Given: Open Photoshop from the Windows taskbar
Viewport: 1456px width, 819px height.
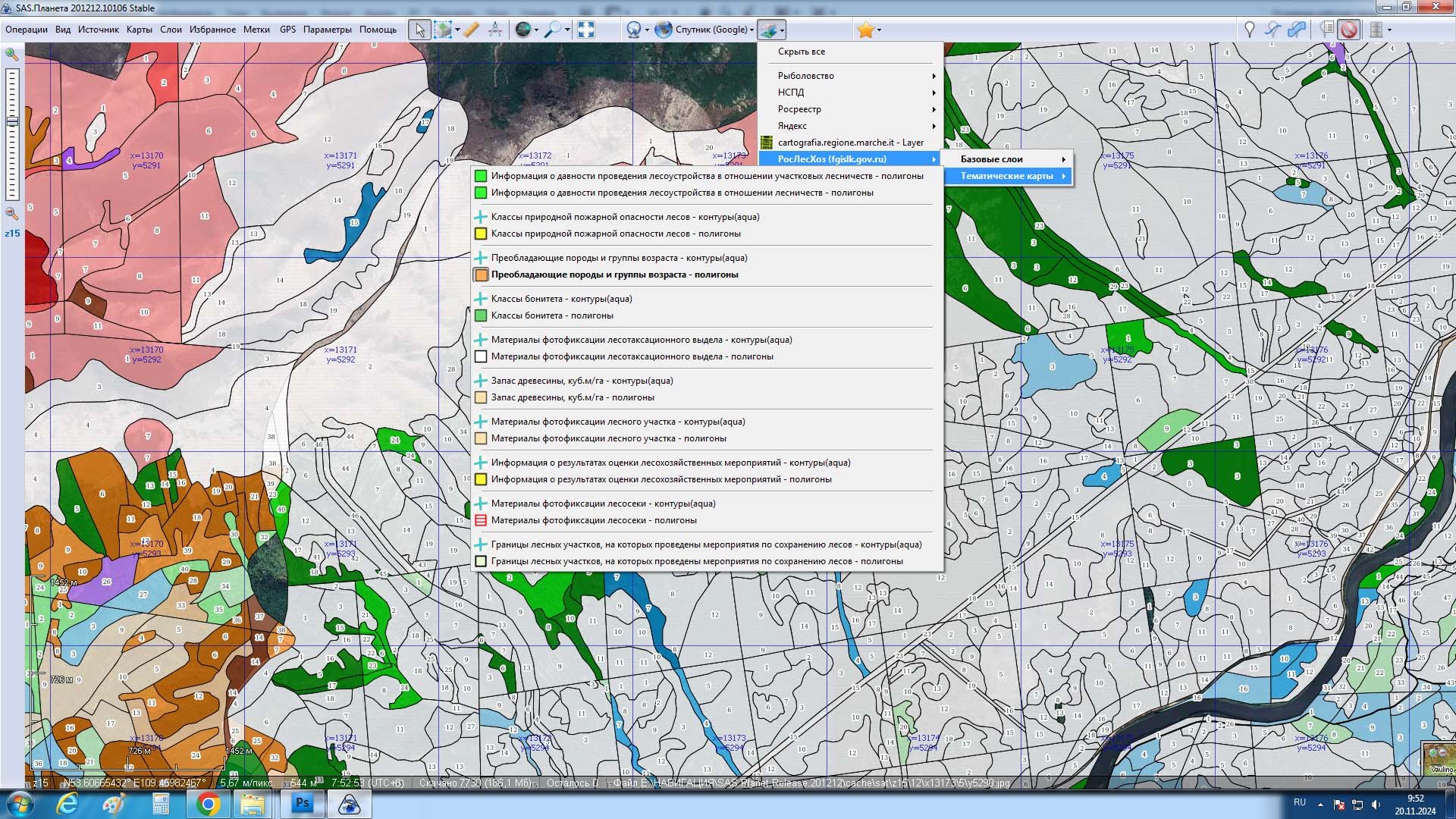Looking at the screenshot, I should pos(303,803).
